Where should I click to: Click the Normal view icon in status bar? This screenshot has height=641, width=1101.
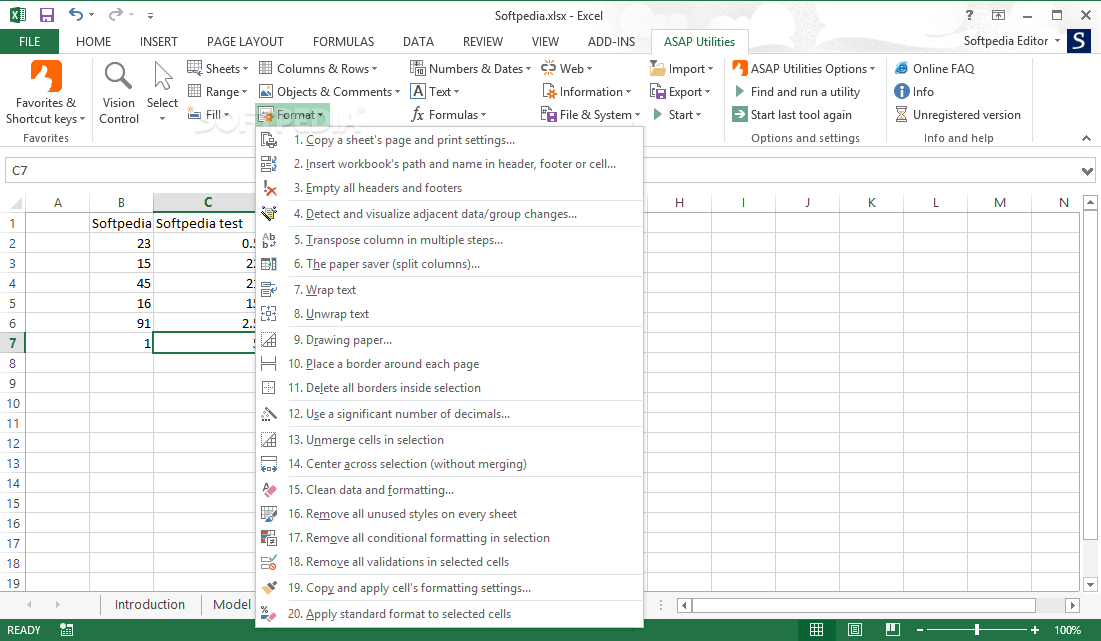pyautogui.click(x=817, y=630)
